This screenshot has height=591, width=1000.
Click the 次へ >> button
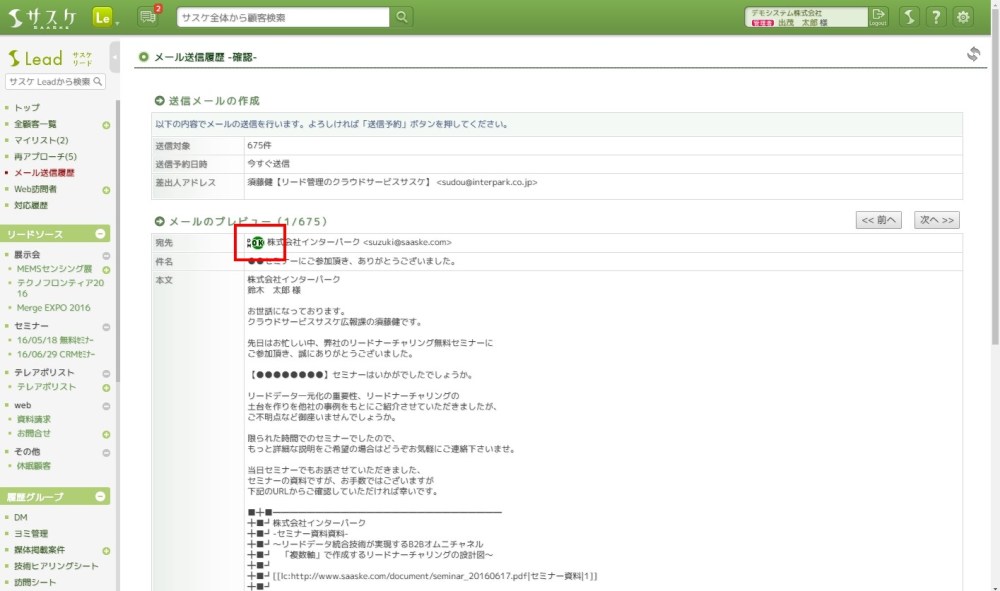pyautogui.click(x=936, y=220)
